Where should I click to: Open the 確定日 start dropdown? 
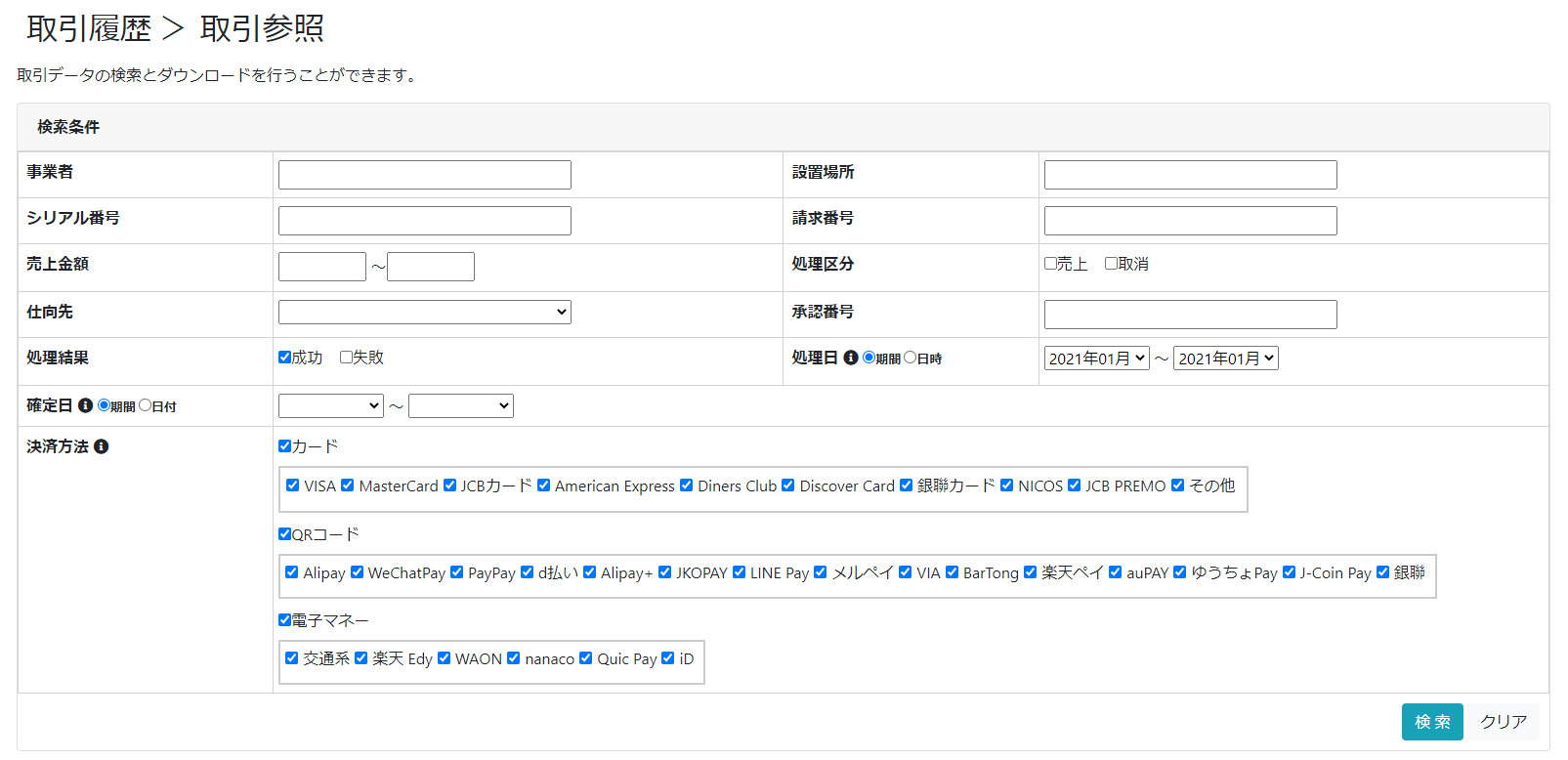tap(331, 405)
